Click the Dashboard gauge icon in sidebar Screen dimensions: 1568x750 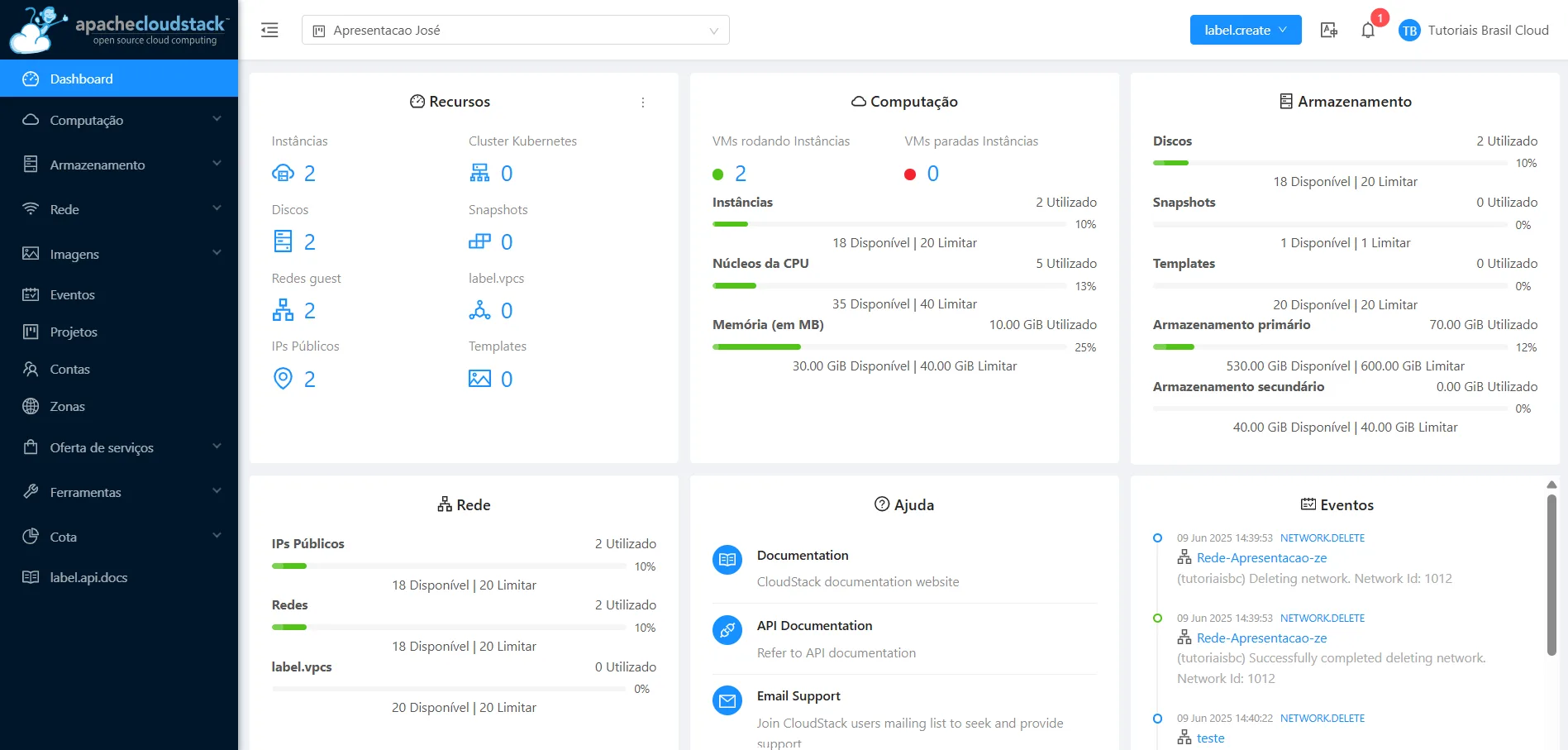[31, 79]
